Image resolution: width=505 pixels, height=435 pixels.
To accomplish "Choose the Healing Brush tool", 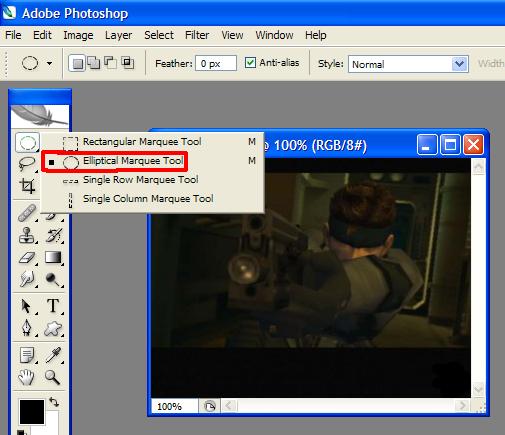I will [27, 213].
